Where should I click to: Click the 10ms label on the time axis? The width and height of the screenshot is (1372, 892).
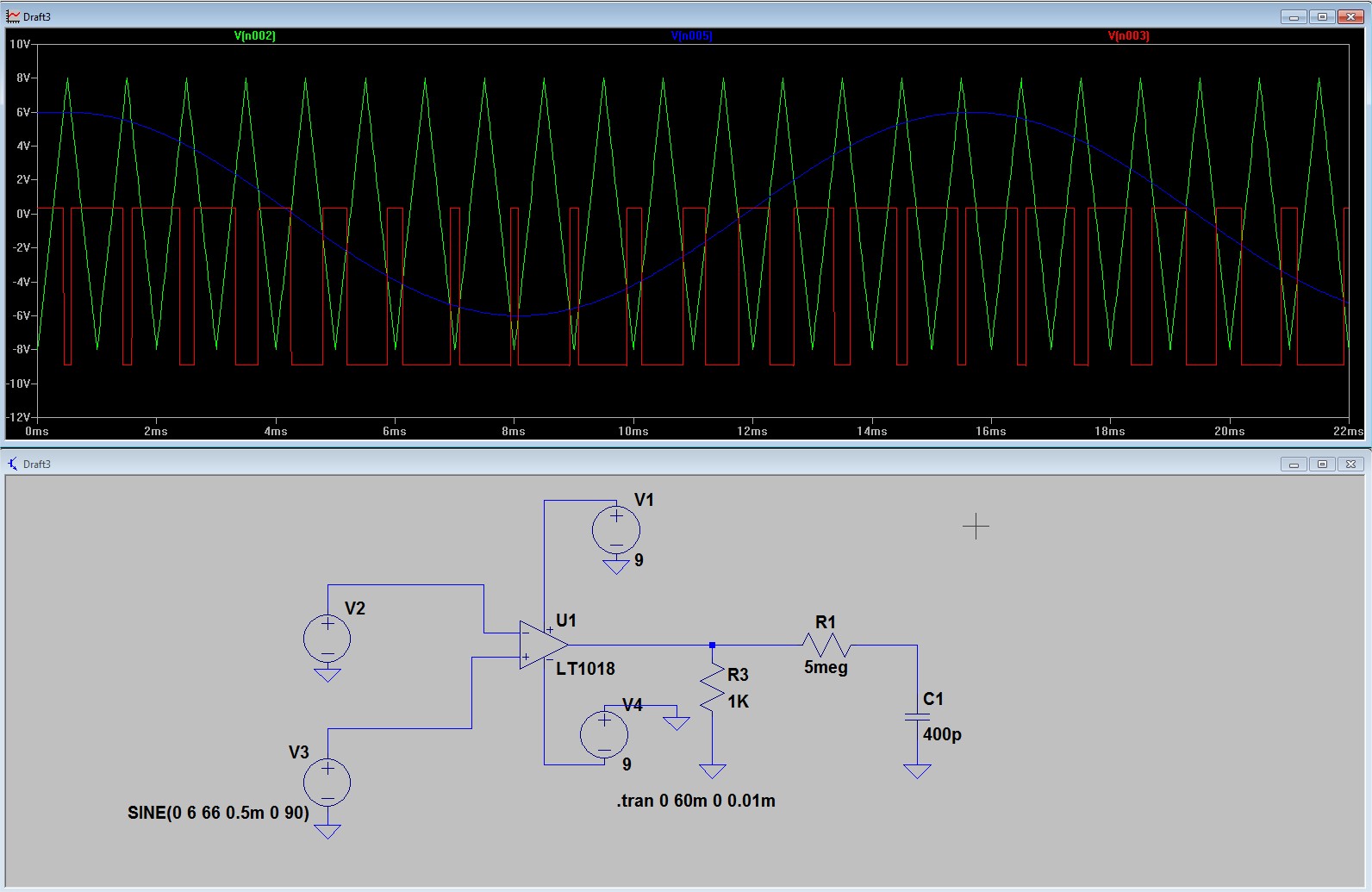pos(633,431)
